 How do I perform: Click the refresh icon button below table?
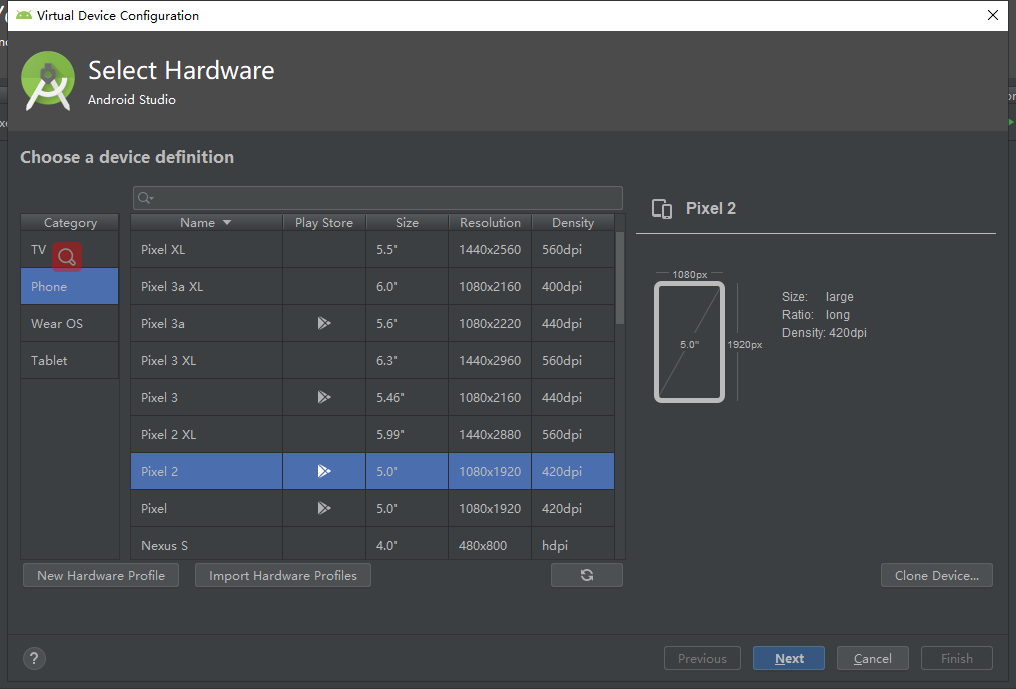586,575
